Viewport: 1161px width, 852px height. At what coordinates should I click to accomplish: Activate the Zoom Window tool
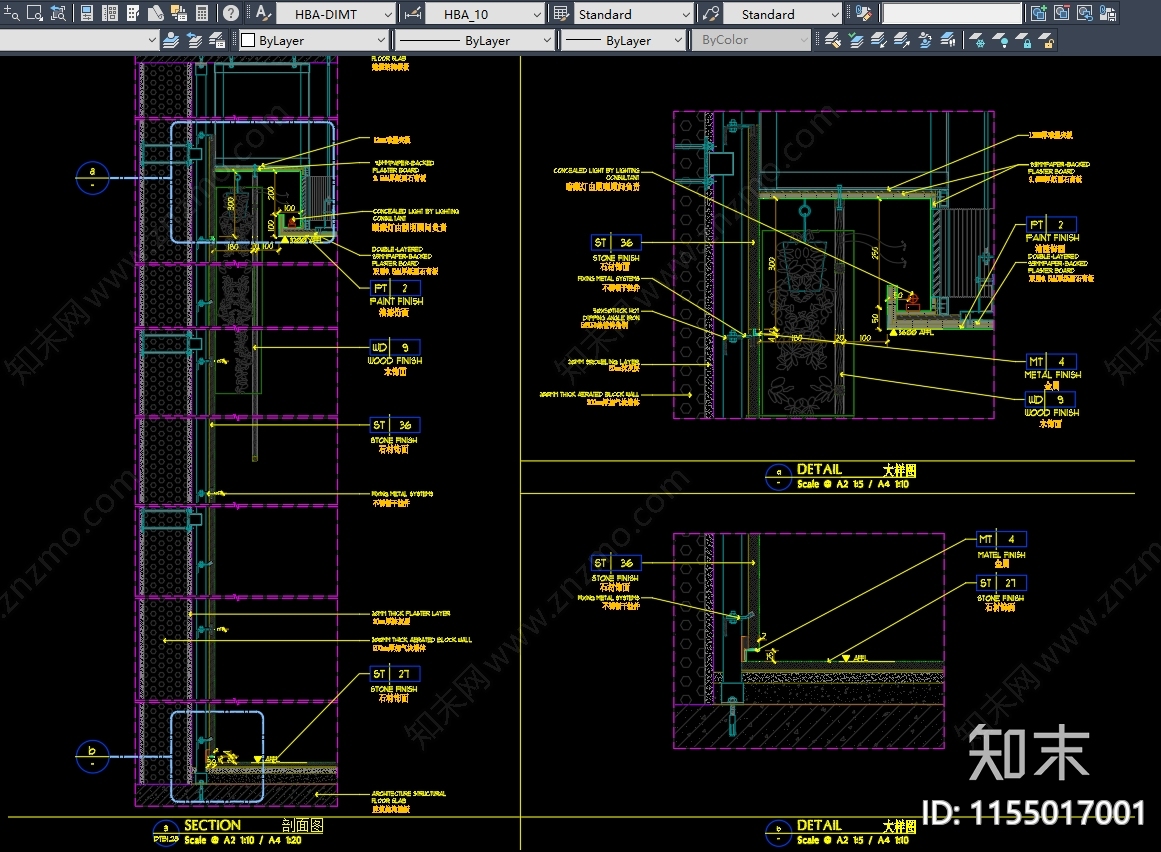tap(34, 14)
